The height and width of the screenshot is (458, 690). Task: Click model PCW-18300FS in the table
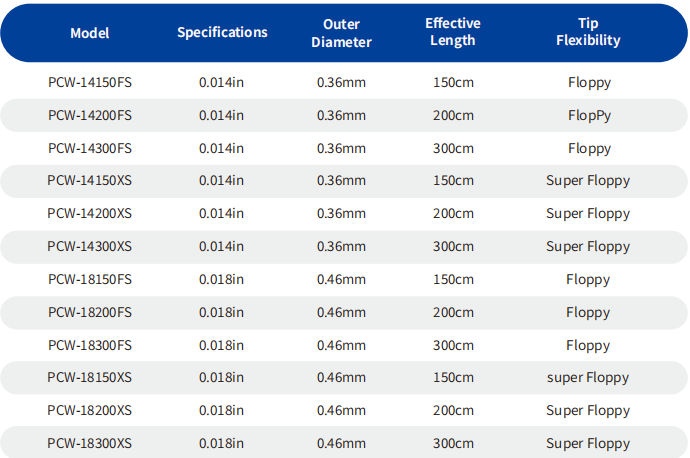coord(90,345)
